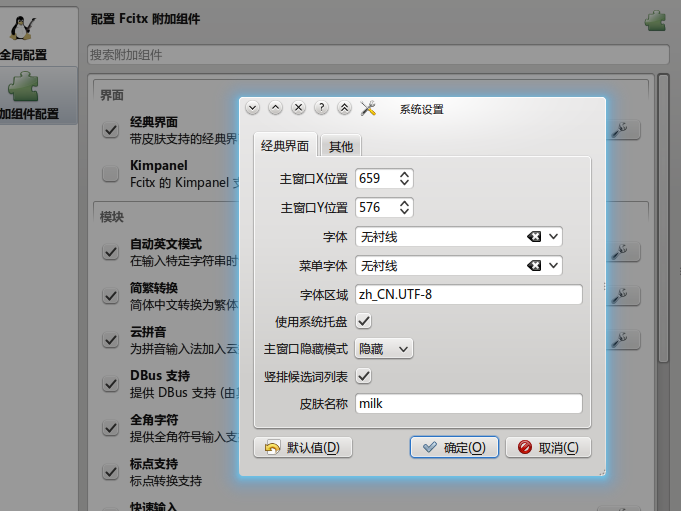Viewport: 681px width, 511px height.
Task: Uncheck the 竖排候选词列表 checkbox
Action: 364,376
